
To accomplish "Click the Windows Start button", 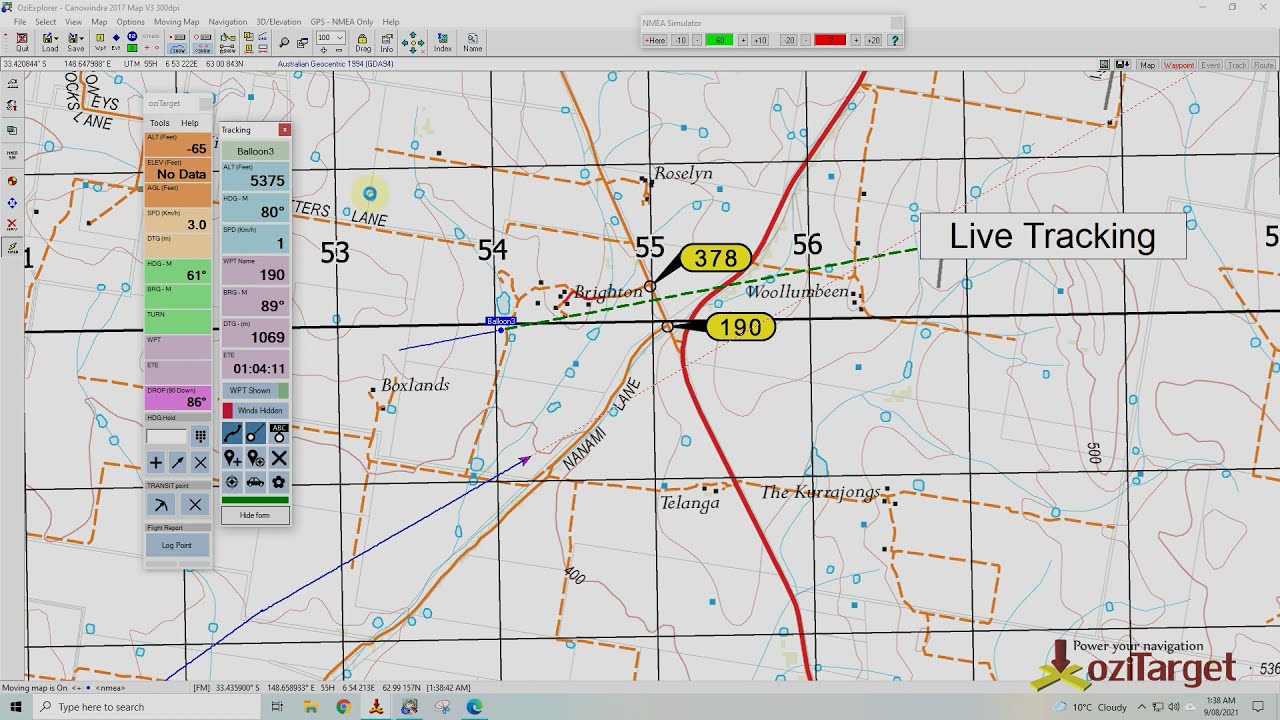I will pos(16,707).
